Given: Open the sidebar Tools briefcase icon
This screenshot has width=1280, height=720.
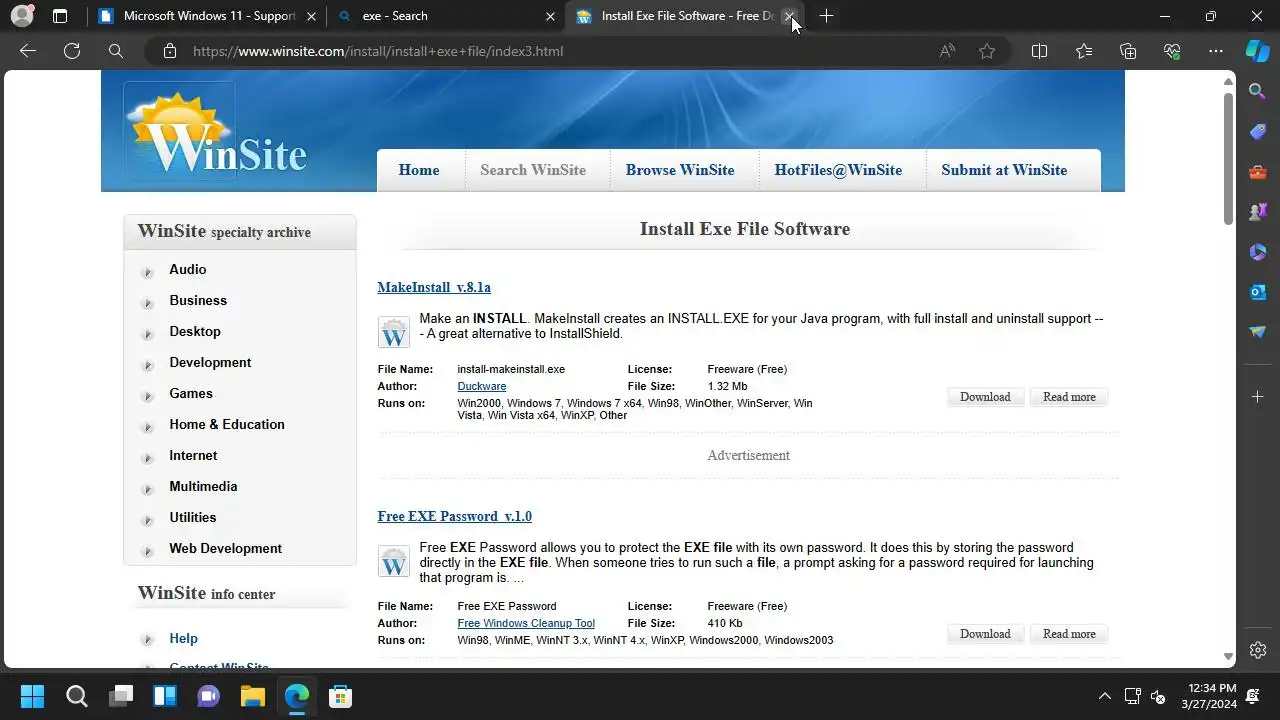Looking at the screenshot, I should click(1258, 172).
